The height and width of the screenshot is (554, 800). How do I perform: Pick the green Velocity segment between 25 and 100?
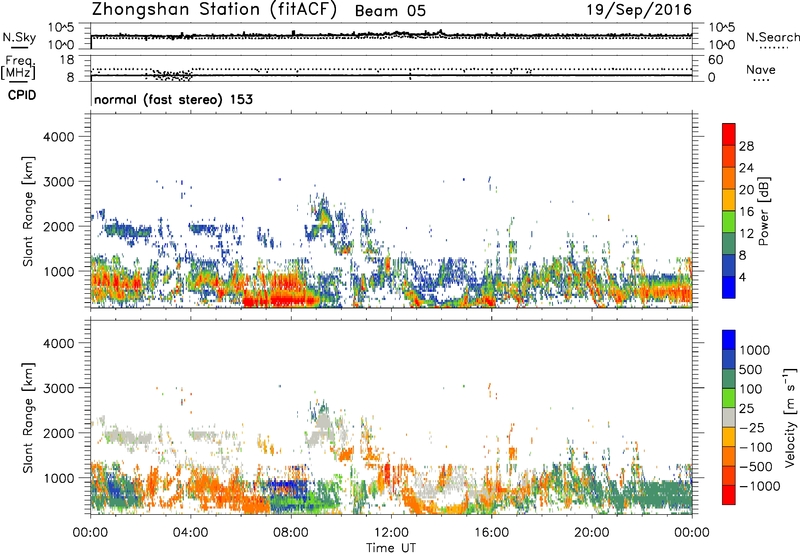coord(729,398)
